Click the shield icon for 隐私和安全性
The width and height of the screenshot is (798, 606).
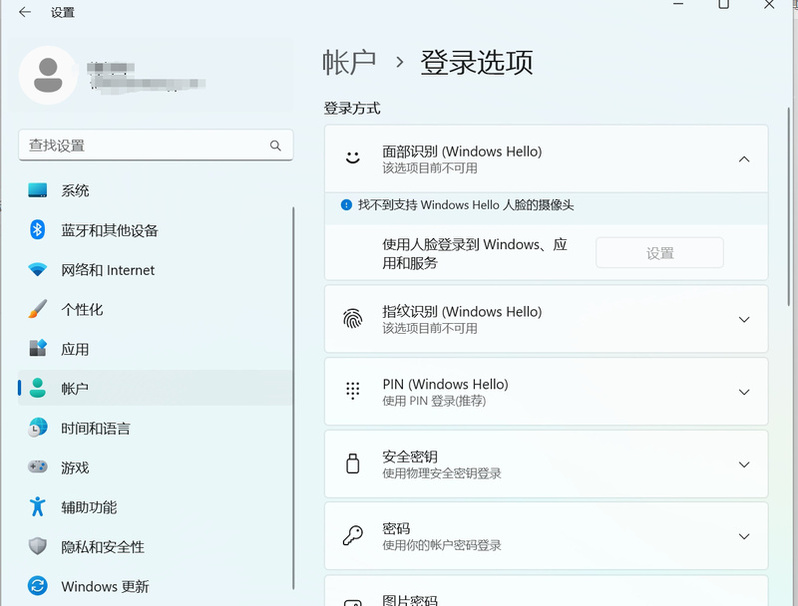[x=38, y=546]
